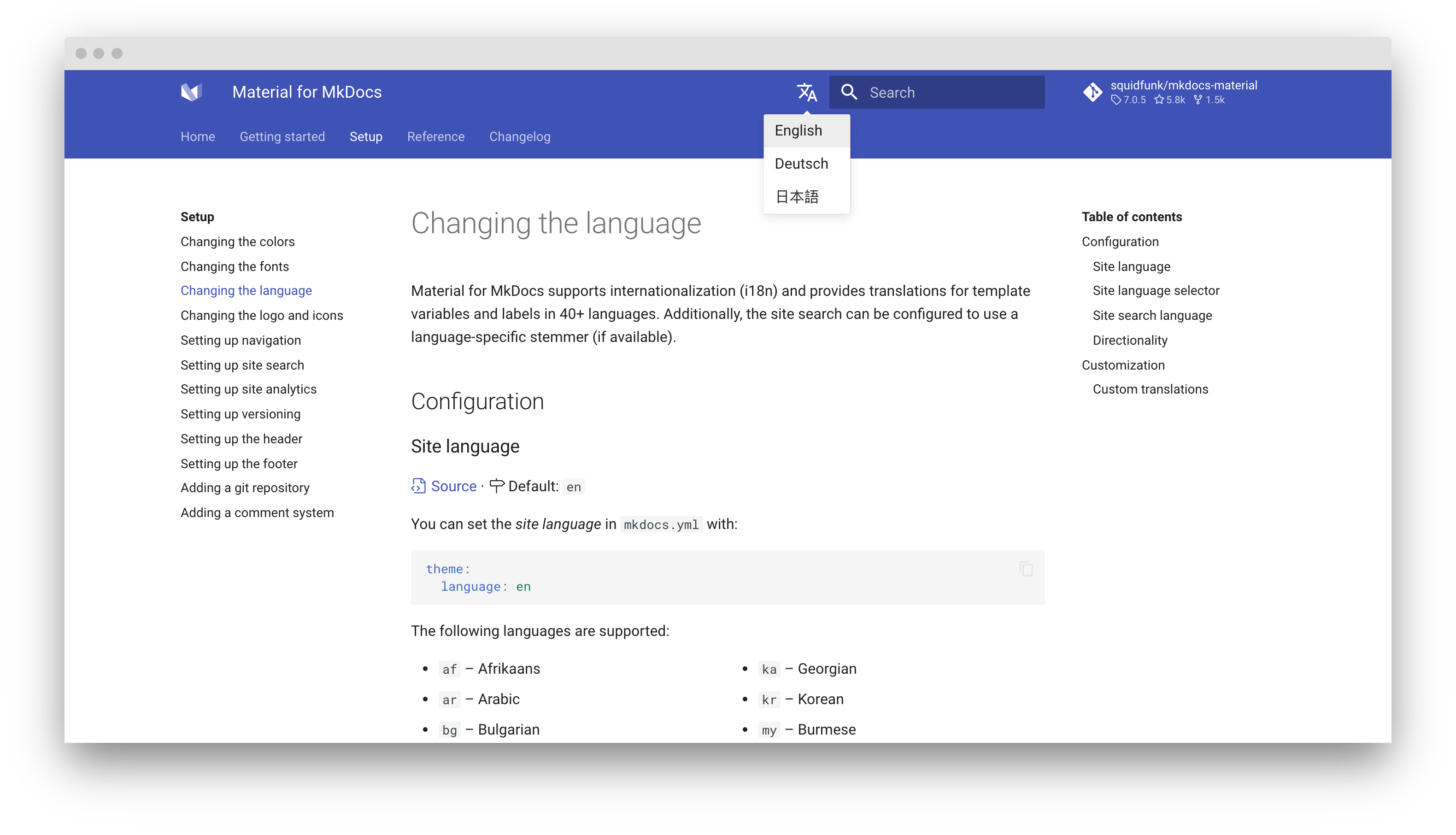Pick 日本語 from the language dropdown
This screenshot has width=1456, height=835.
tap(797, 197)
